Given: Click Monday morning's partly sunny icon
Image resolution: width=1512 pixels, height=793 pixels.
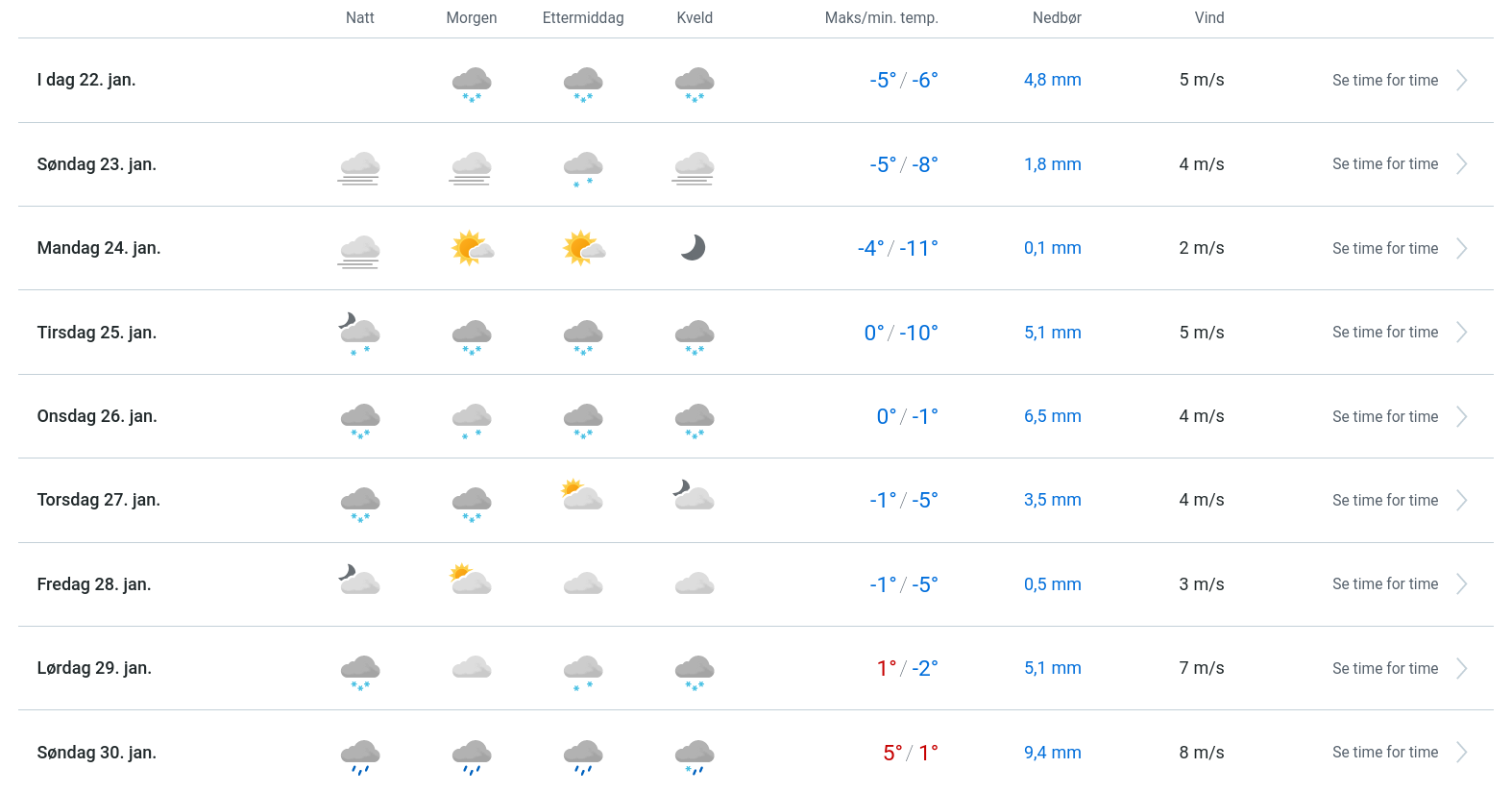Looking at the screenshot, I should coord(472,248).
